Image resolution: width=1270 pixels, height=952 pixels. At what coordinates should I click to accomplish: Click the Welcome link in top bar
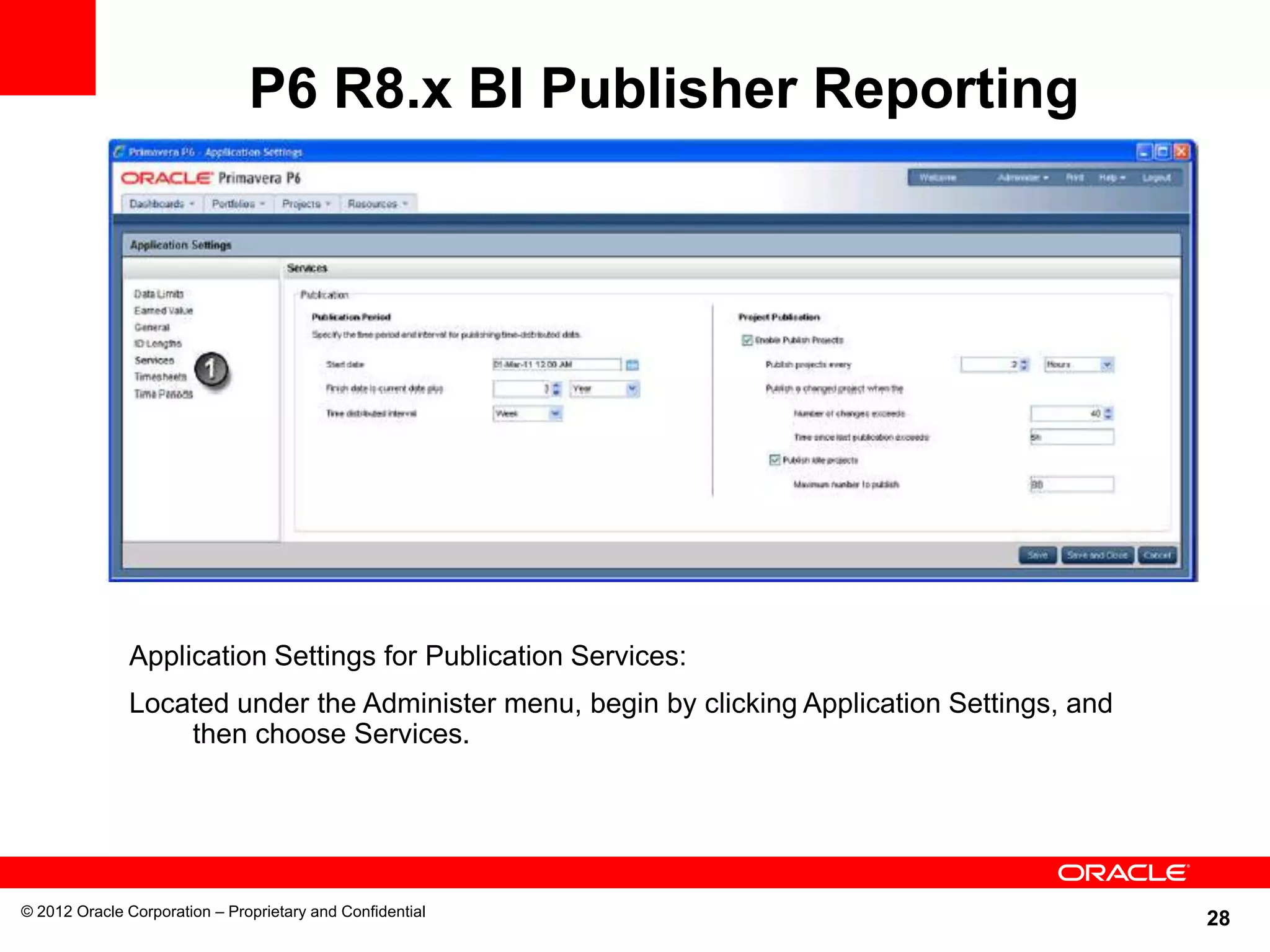[x=938, y=178]
